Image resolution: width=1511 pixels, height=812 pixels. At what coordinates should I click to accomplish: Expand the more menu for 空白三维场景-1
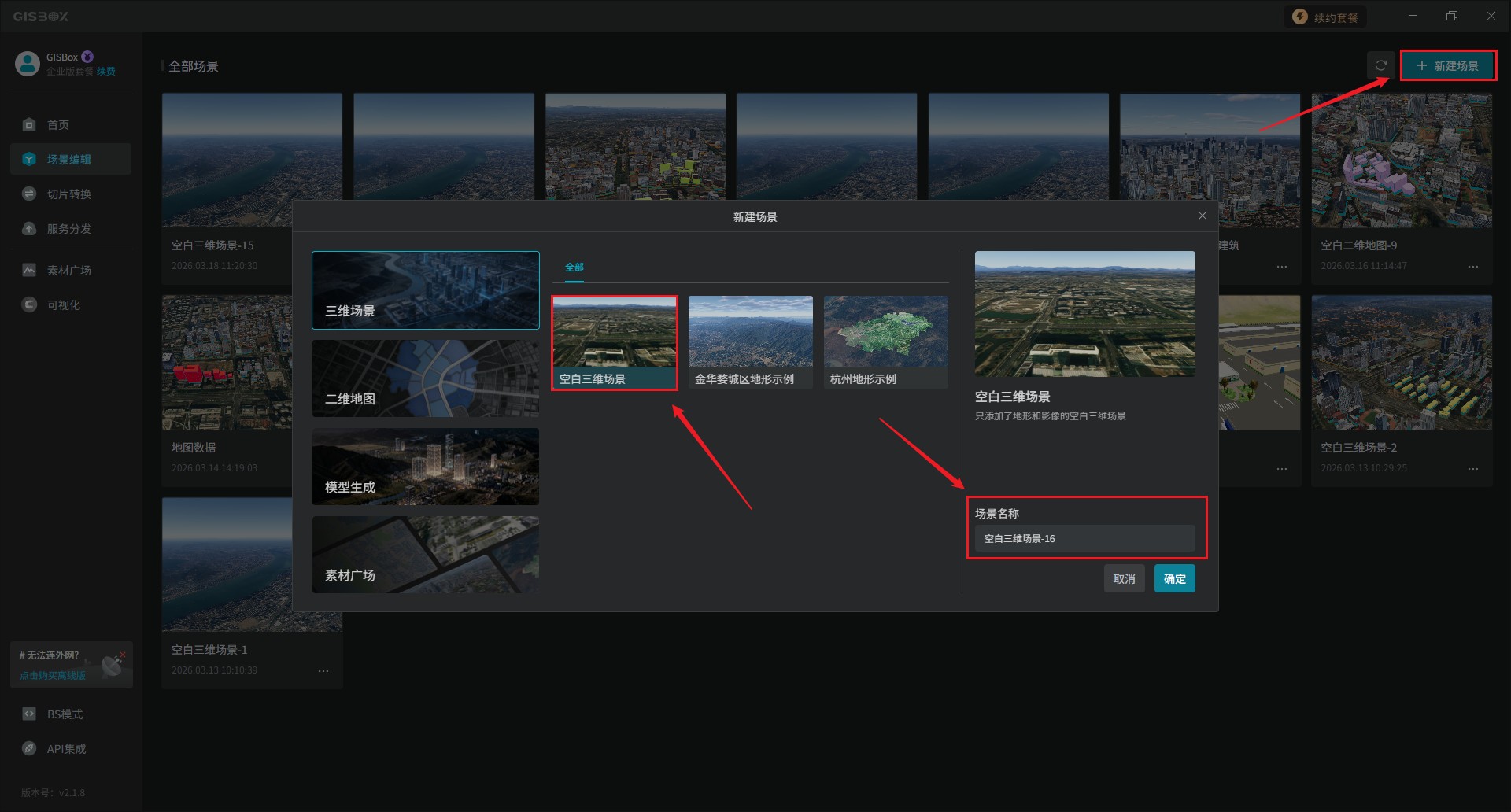coord(323,671)
